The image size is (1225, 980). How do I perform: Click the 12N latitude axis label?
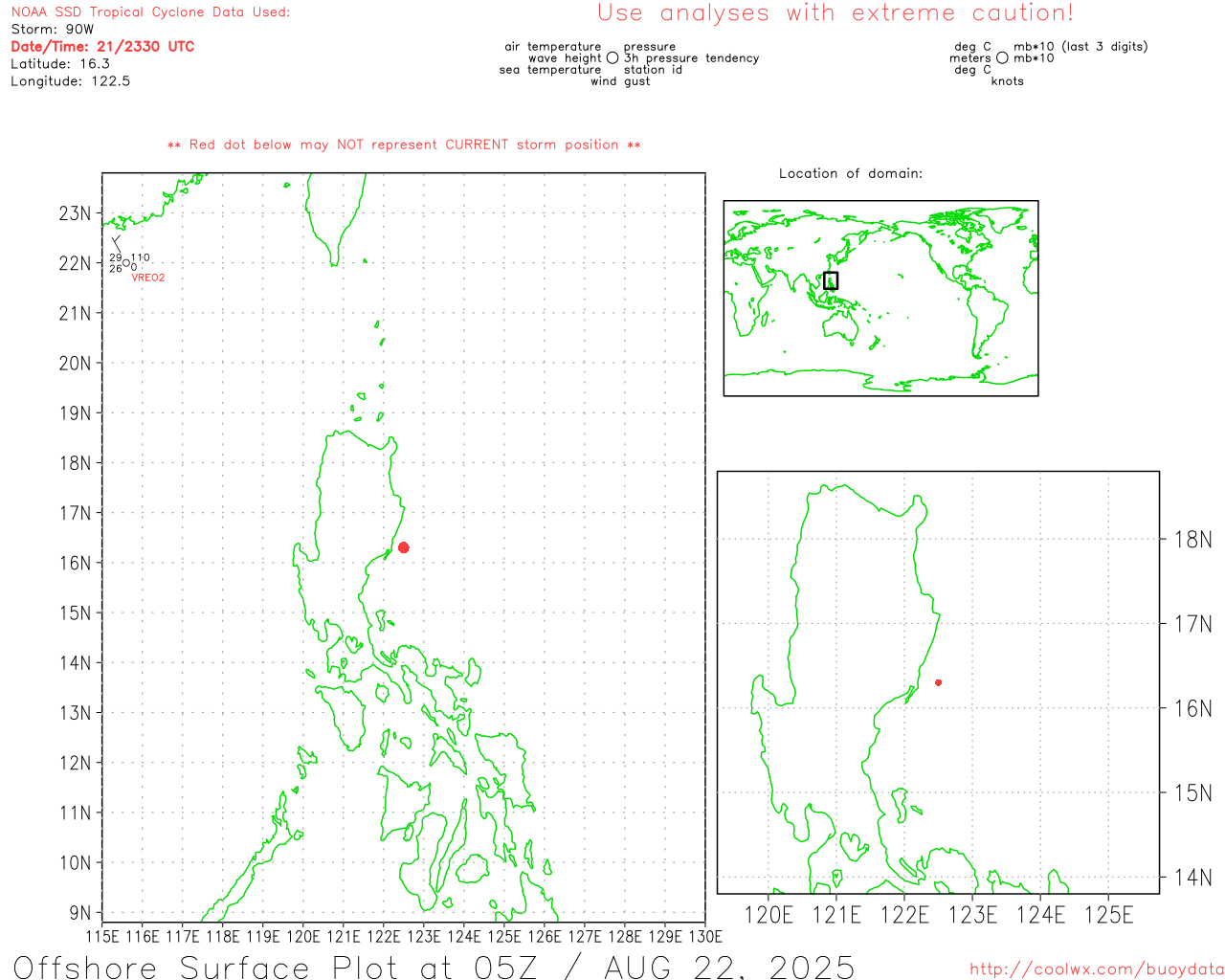75,763
